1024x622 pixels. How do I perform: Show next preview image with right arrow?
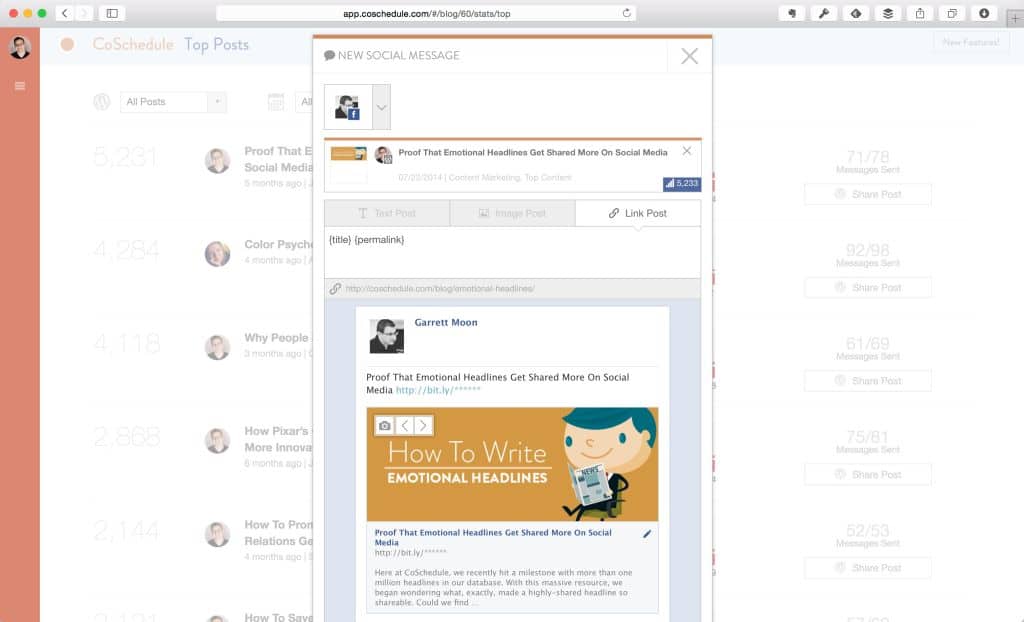tap(423, 425)
